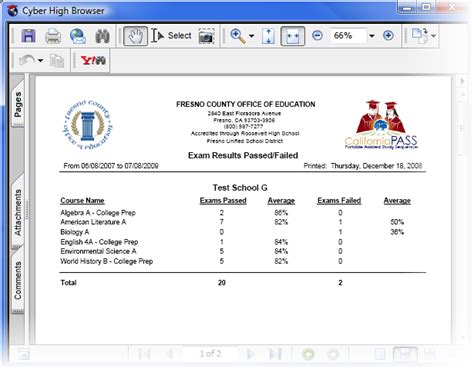
Task: Select the magnifying glass Zoom In tool
Action: (238, 36)
